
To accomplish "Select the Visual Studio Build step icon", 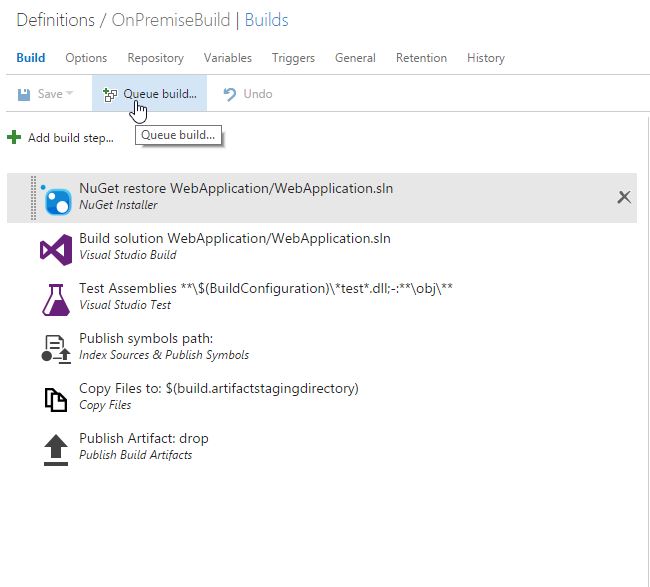I will coord(56,250).
